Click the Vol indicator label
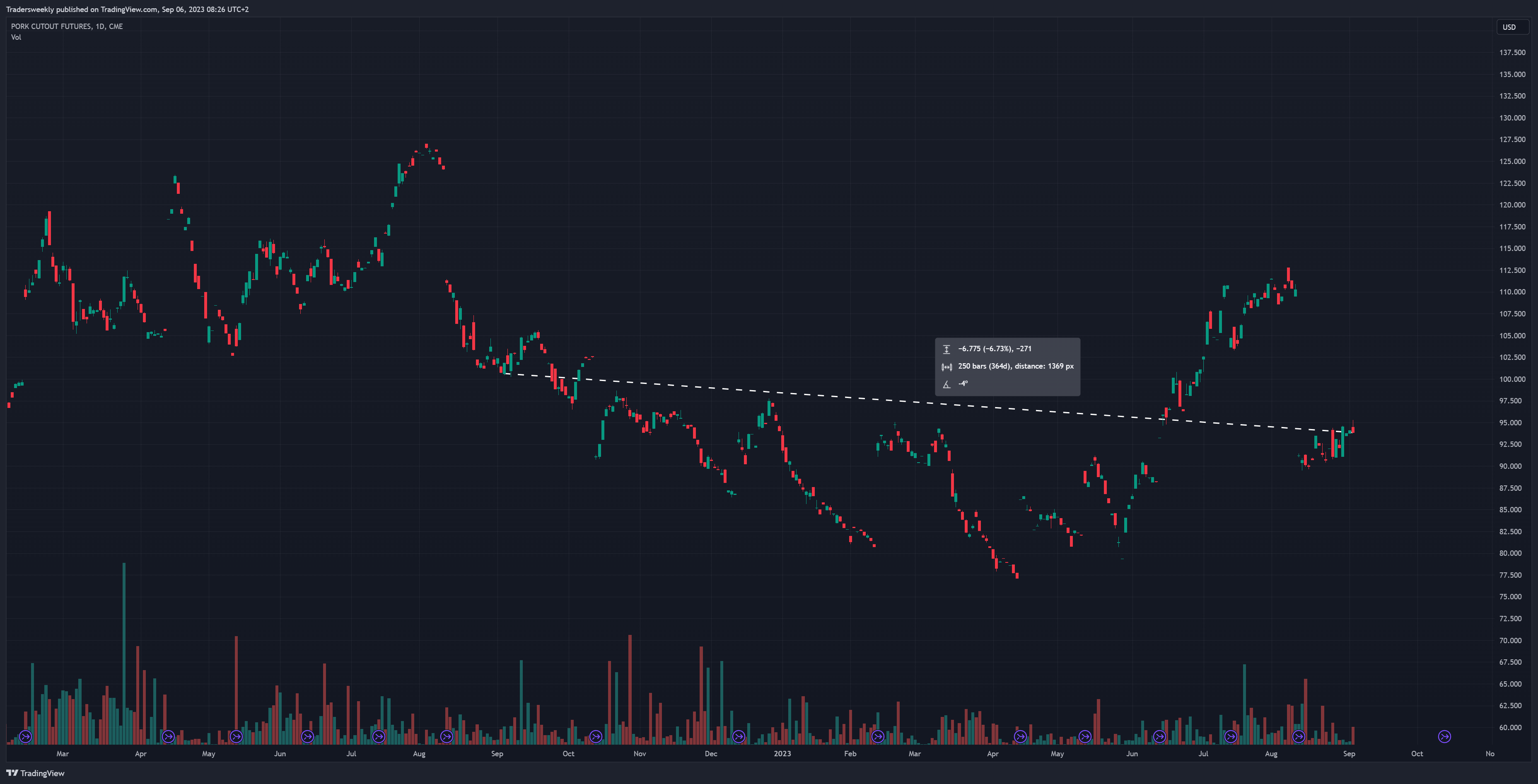The image size is (1538, 784). (16, 37)
